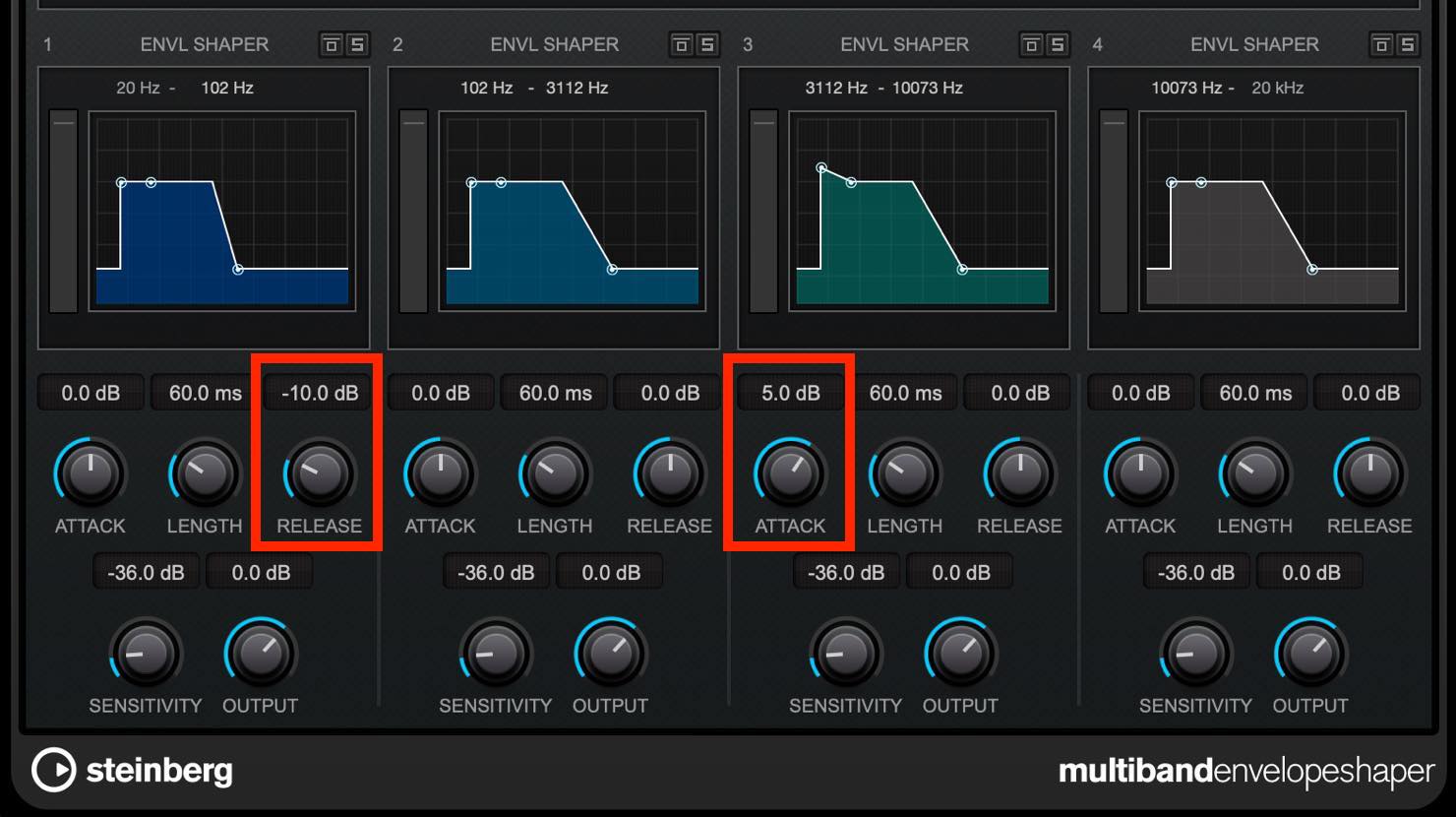This screenshot has width=1456, height=817.
Task: Click band 4 lower frequency 10073 Hz
Action: [x=1187, y=88]
